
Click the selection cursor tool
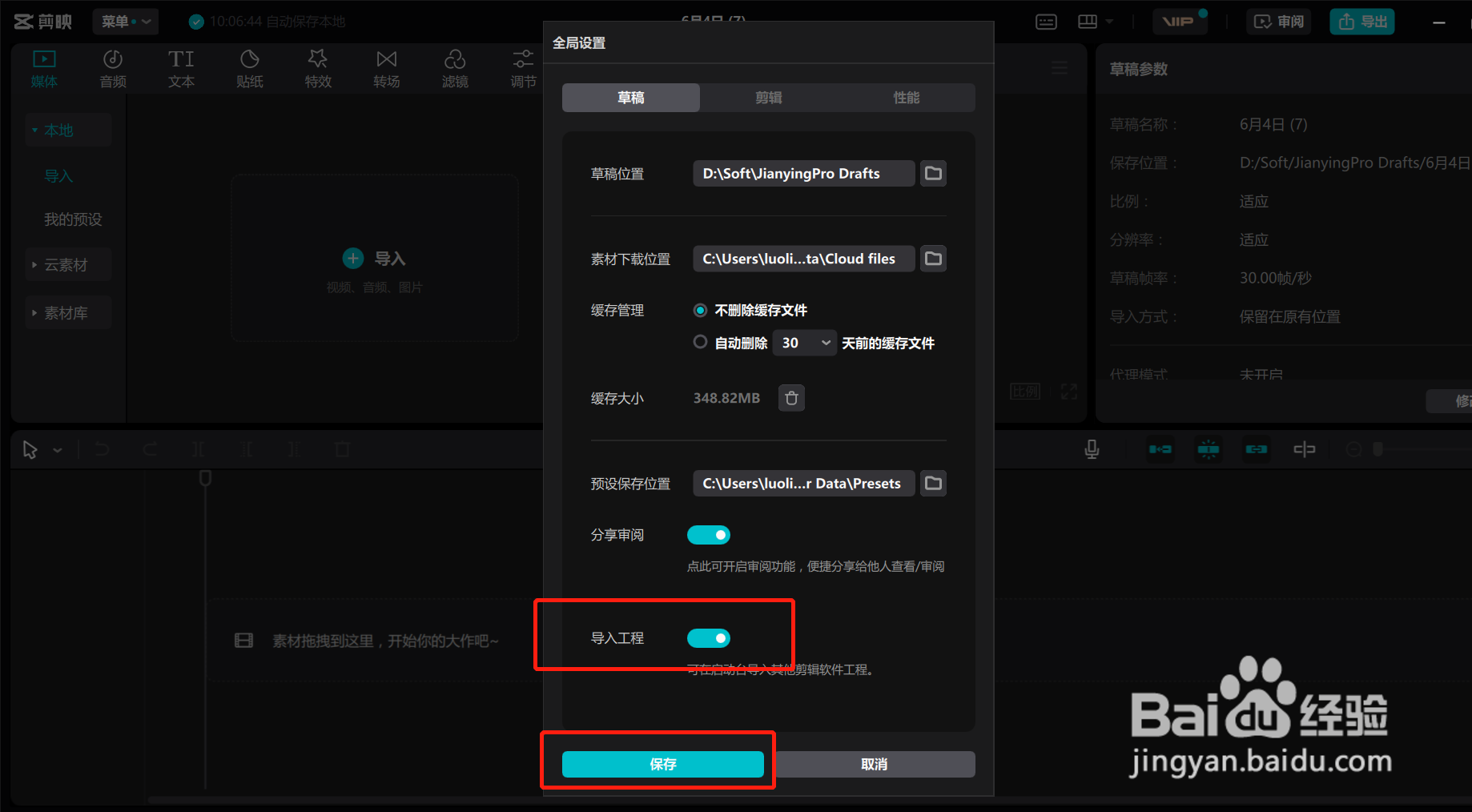pos(30,450)
